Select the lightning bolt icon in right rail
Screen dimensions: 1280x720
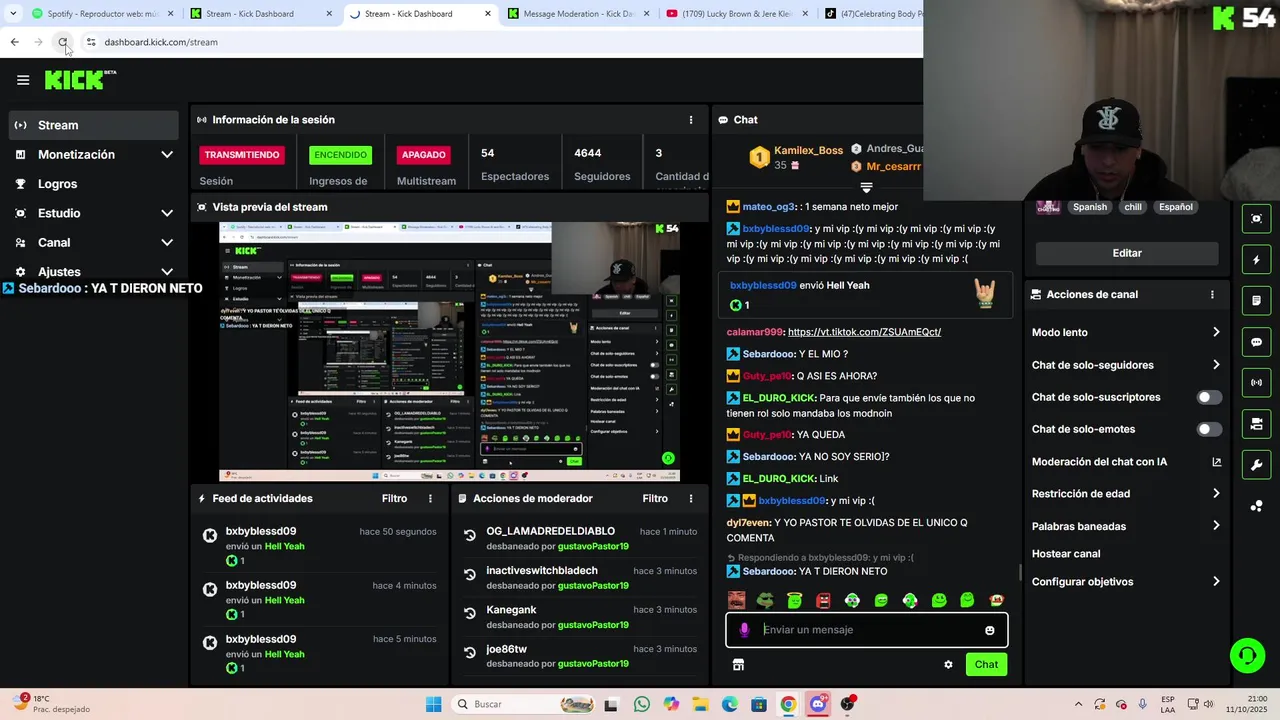[1256, 260]
